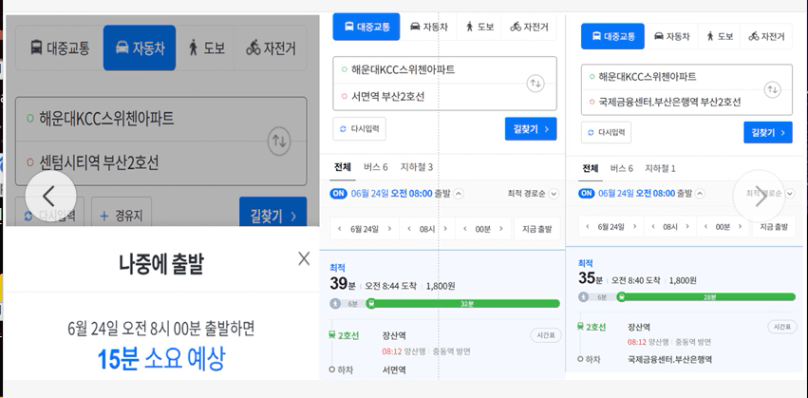The image size is (808, 398).
Task: Toggle ON departure time switch, middle panel
Action: (x=338, y=193)
